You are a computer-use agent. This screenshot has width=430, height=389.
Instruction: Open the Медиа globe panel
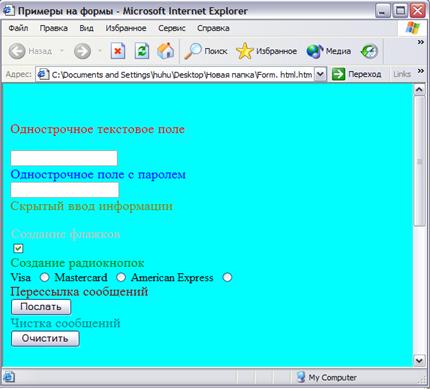(315, 51)
